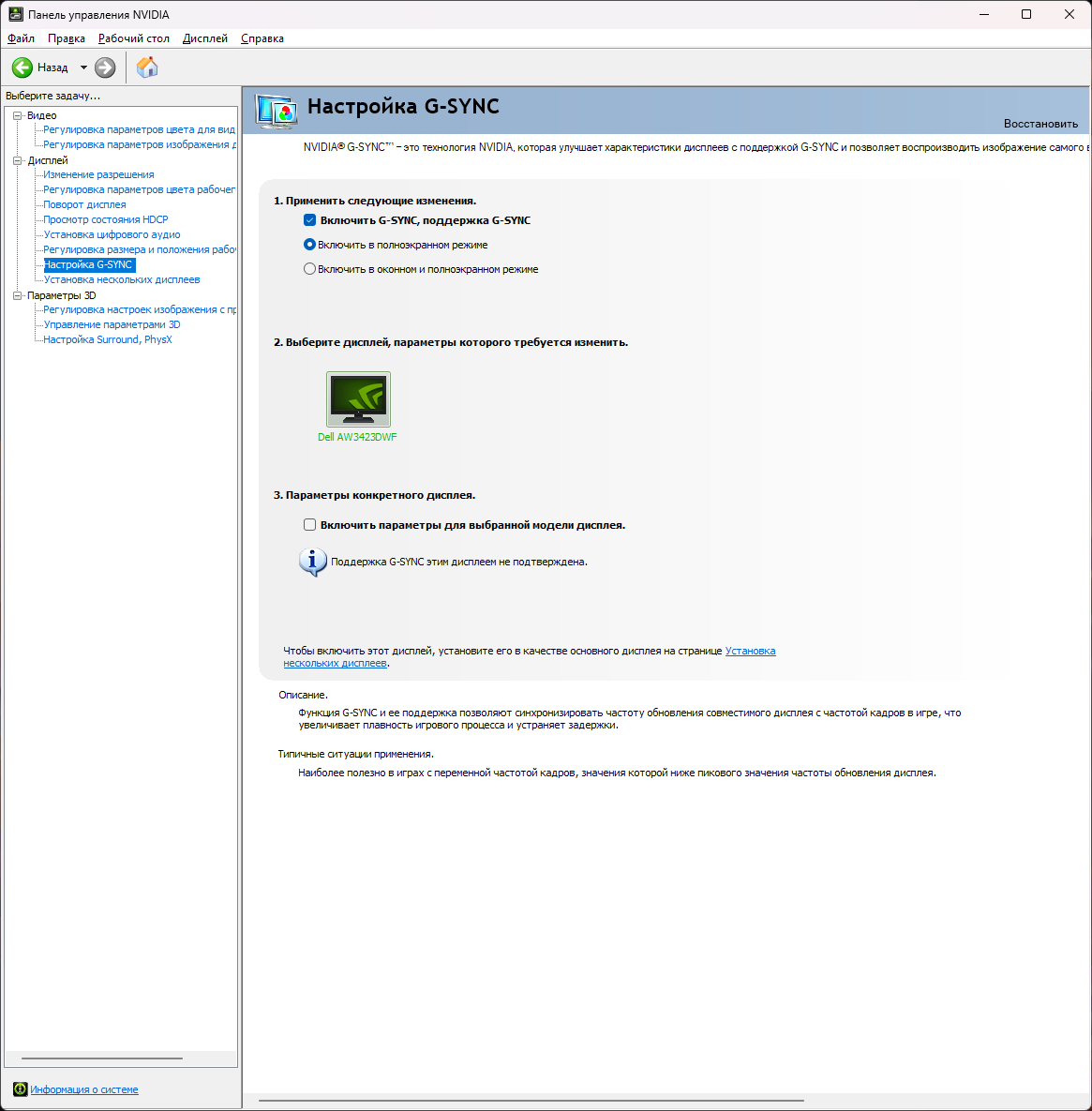Image resolution: width=1092 pixels, height=1111 pixels.
Task: Collapse the 'Параметры 3D' tree node
Action: pyautogui.click(x=17, y=295)
